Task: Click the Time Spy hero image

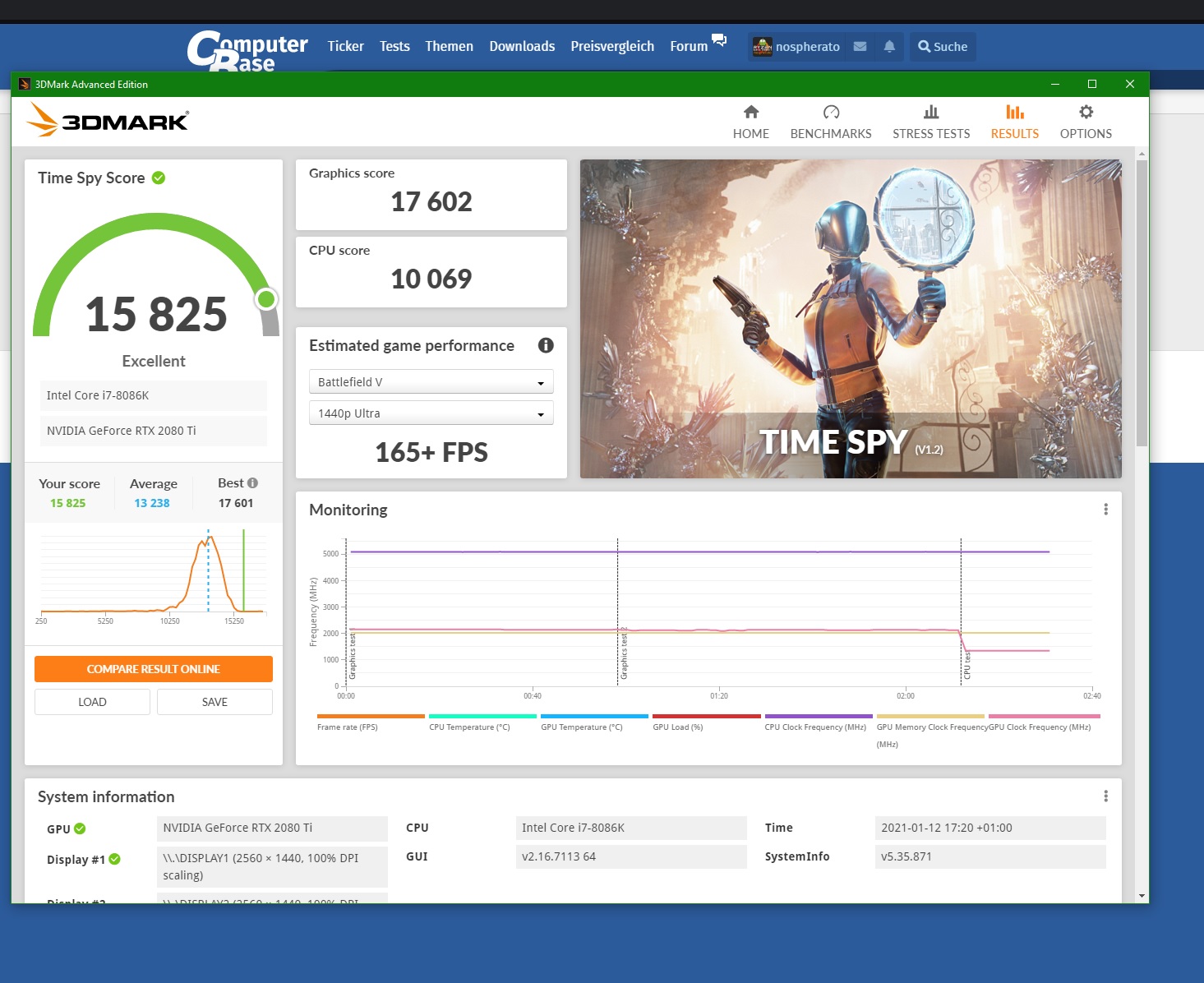Action: tap(851, 319)
